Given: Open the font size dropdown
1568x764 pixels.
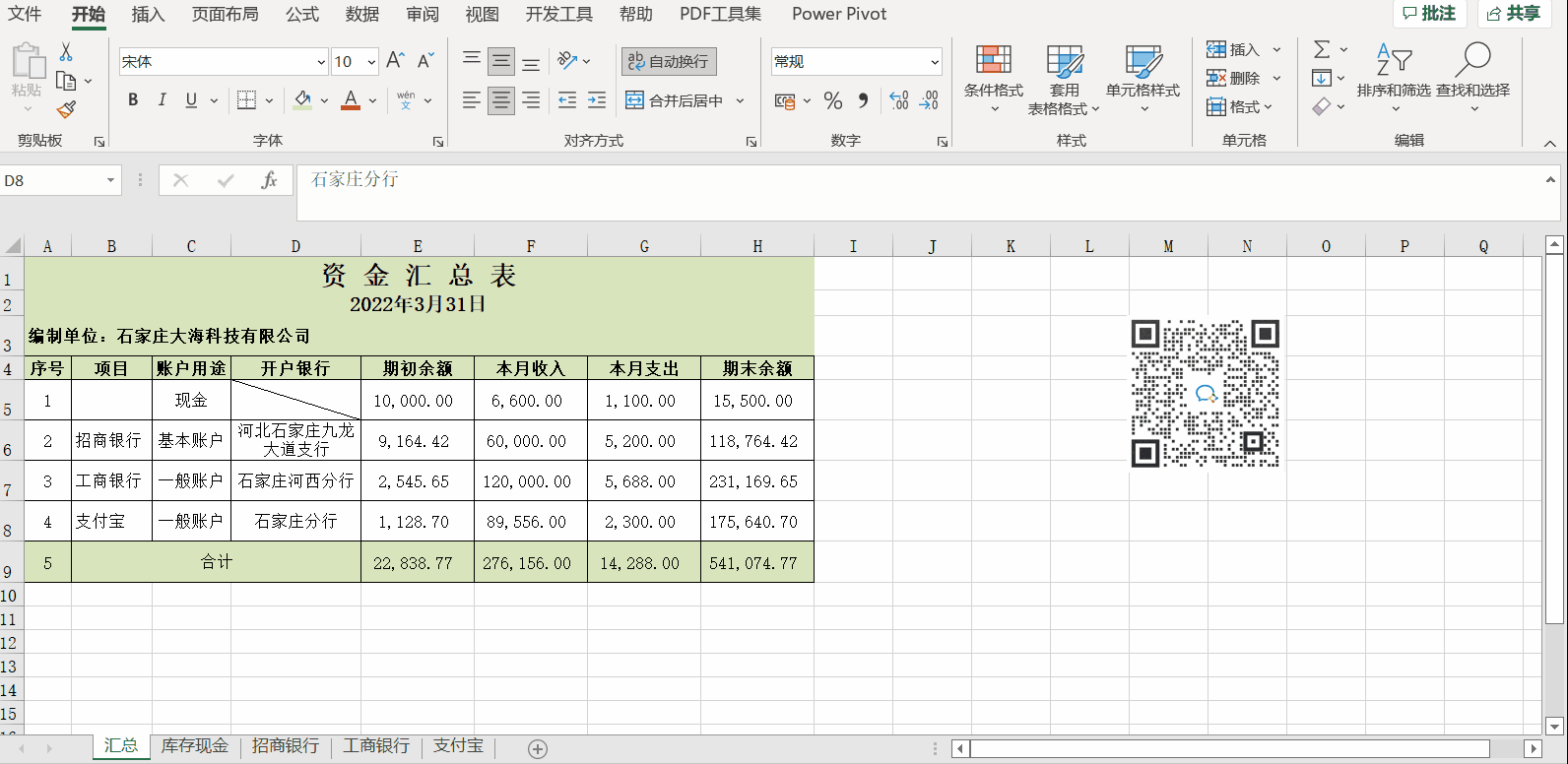Looking at the screenshot, I should coord(371,62).
